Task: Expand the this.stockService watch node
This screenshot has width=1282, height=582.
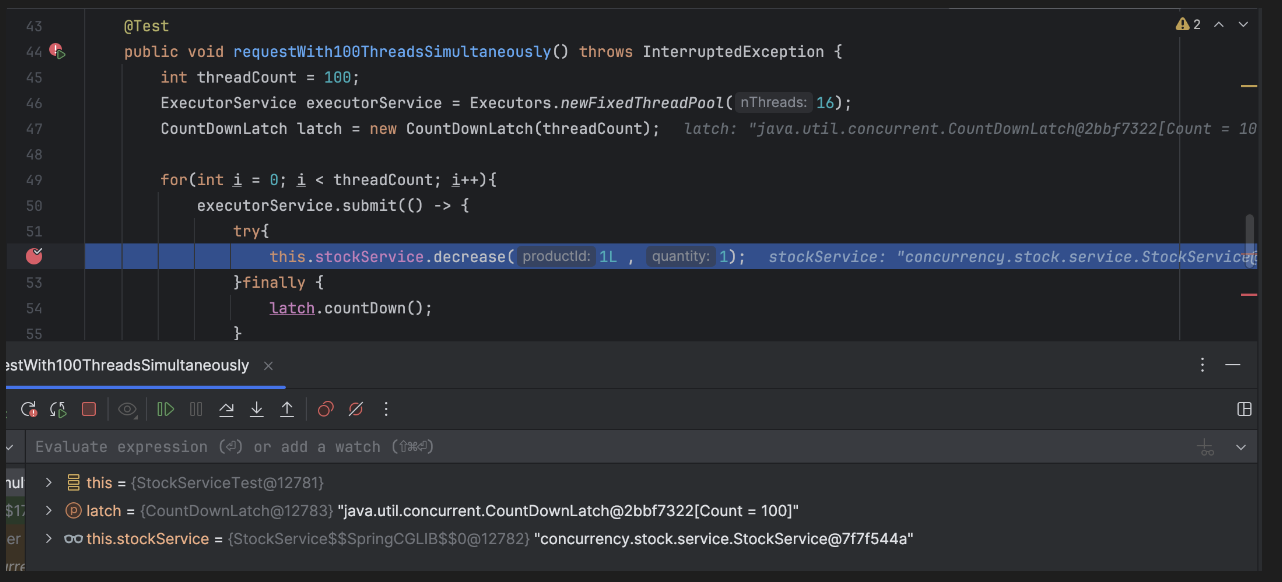Action: 49,539
